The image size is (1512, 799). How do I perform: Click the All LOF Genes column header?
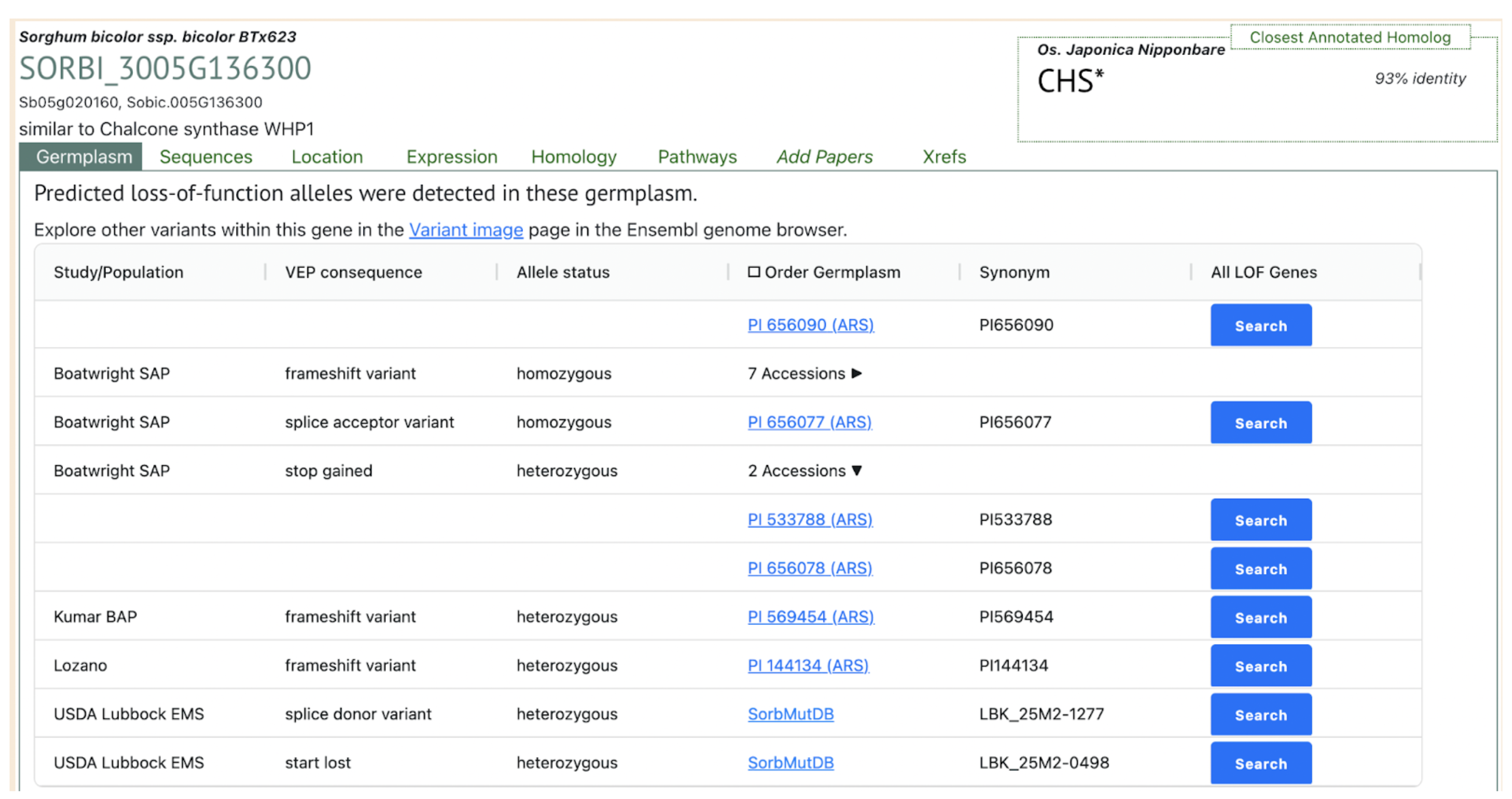1264,272
